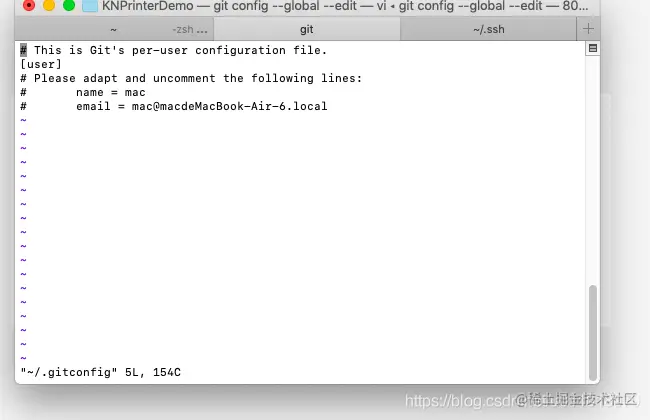The height and width of the screenshot is (420, 650).
Task: Click the "Please adapt and uncomment" comment line
Action: 191,78
